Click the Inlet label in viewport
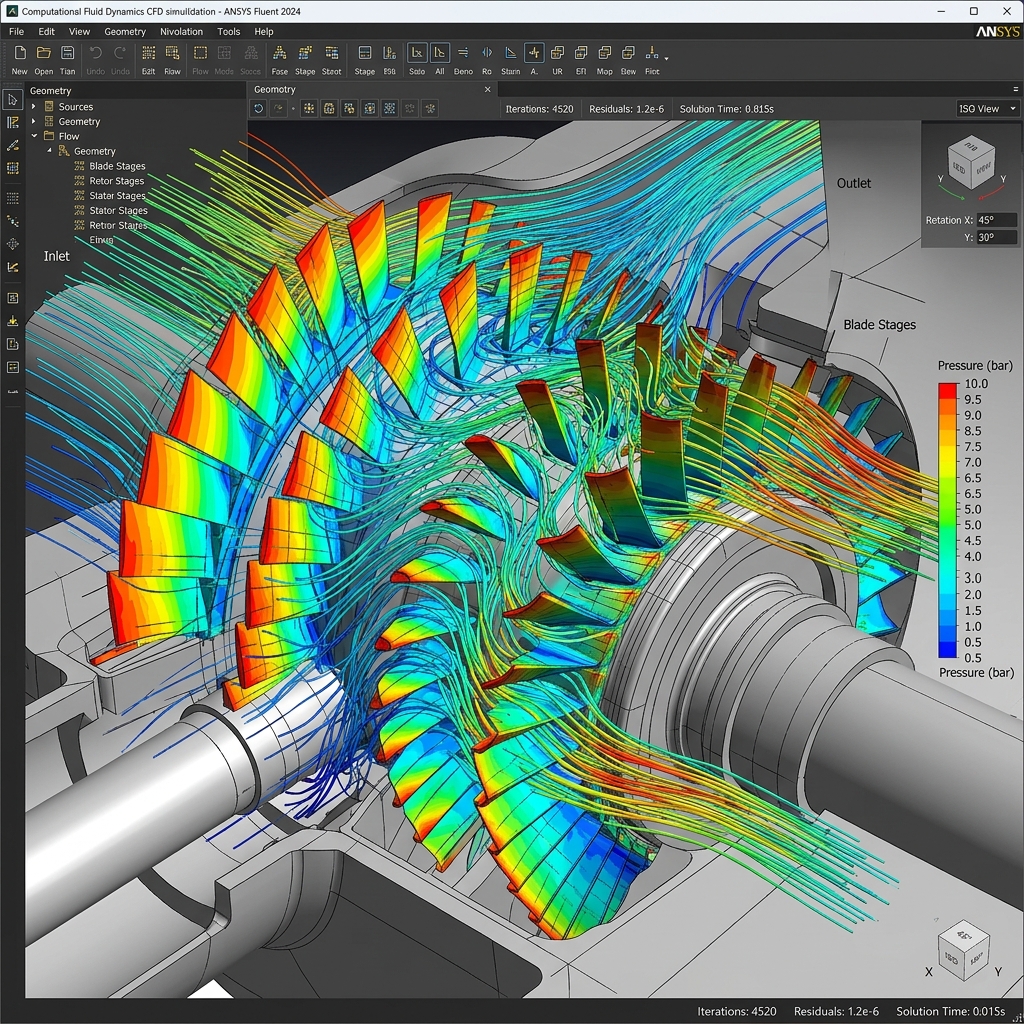Screen dimensions: 1024x1024 click(56, 256)
